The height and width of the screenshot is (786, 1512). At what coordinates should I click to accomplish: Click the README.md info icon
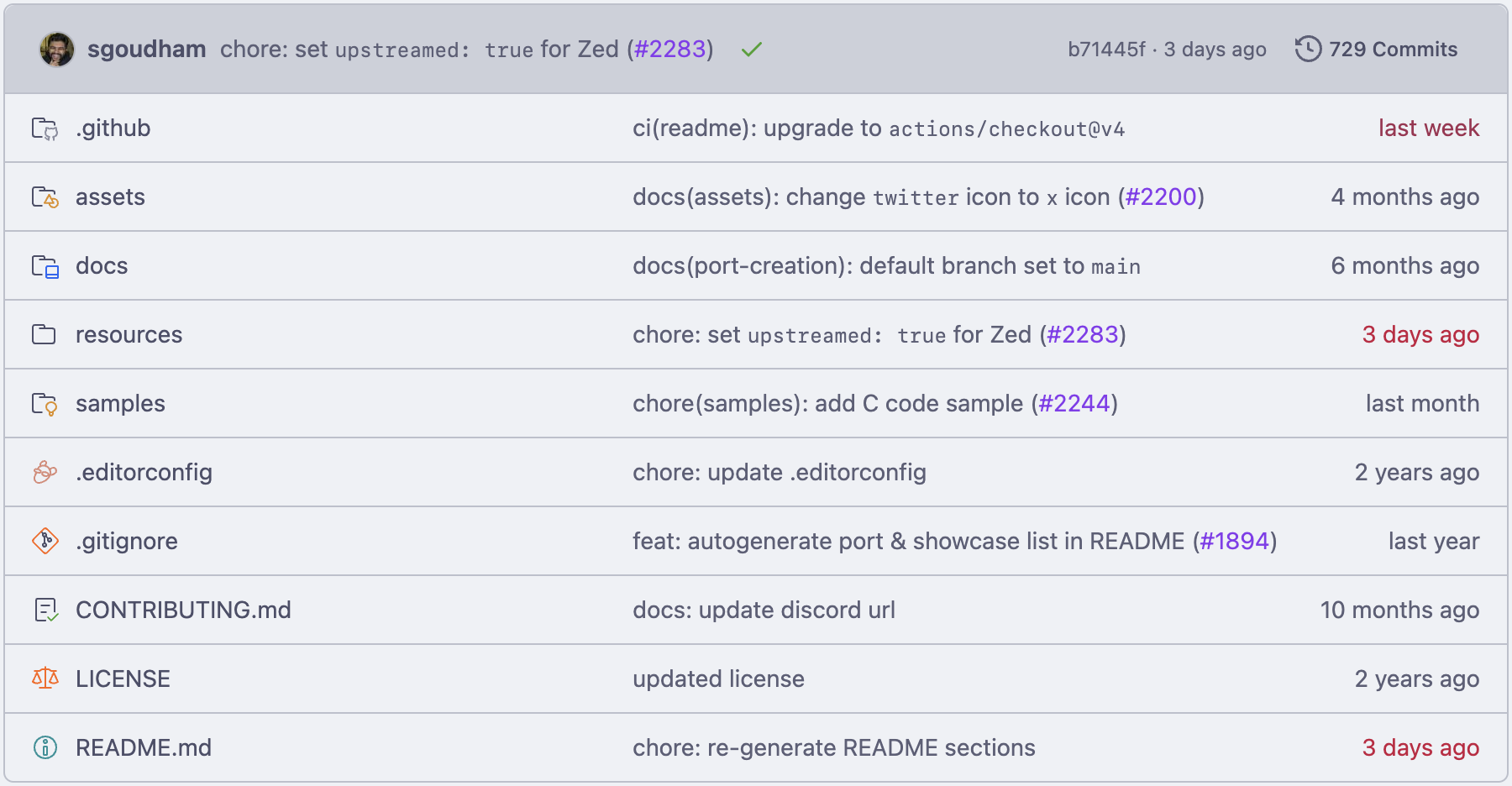click(x=45, y=747)
